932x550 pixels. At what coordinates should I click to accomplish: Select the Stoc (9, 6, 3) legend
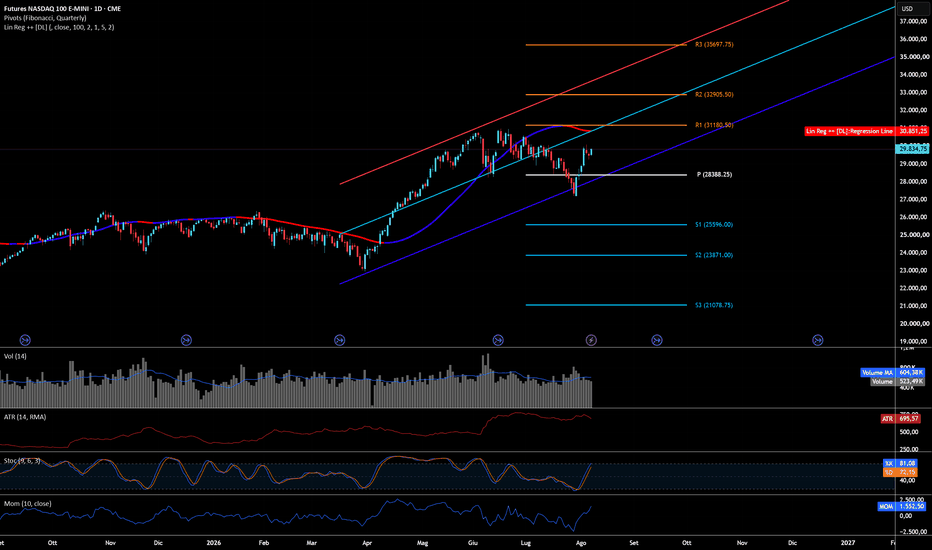[x=22, y=461]
